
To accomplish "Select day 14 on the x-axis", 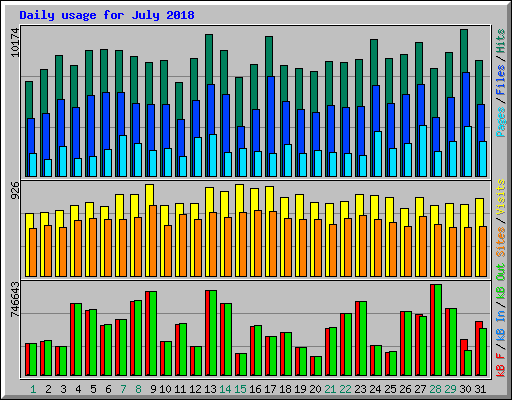I will tap(225, 389).
